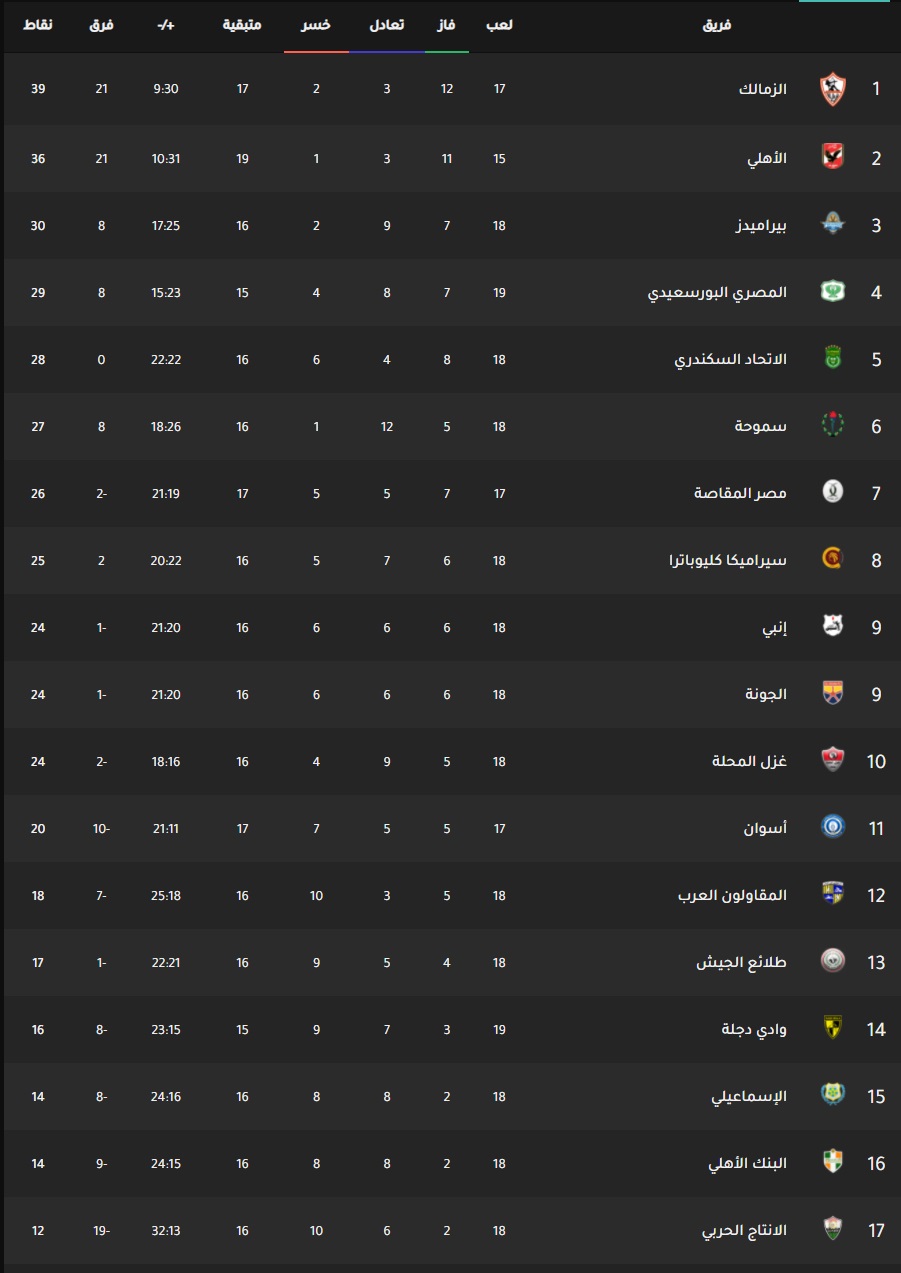Open the أسوان blue round crest

point(832,828)
